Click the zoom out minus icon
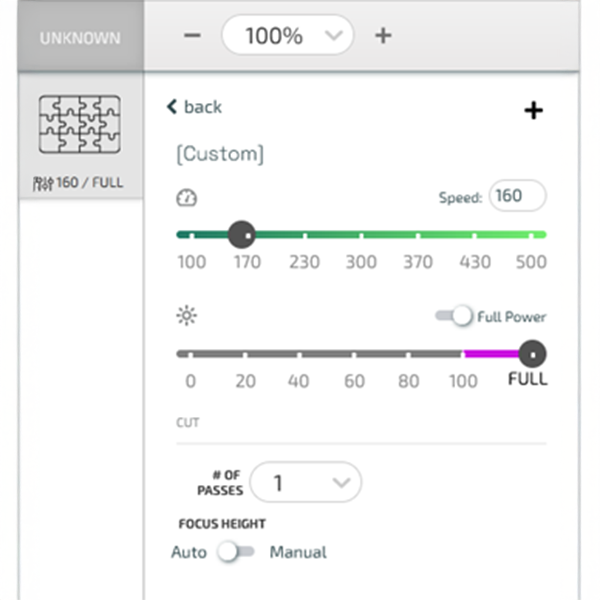The image size is (600, 600). (x=193, y=36)
